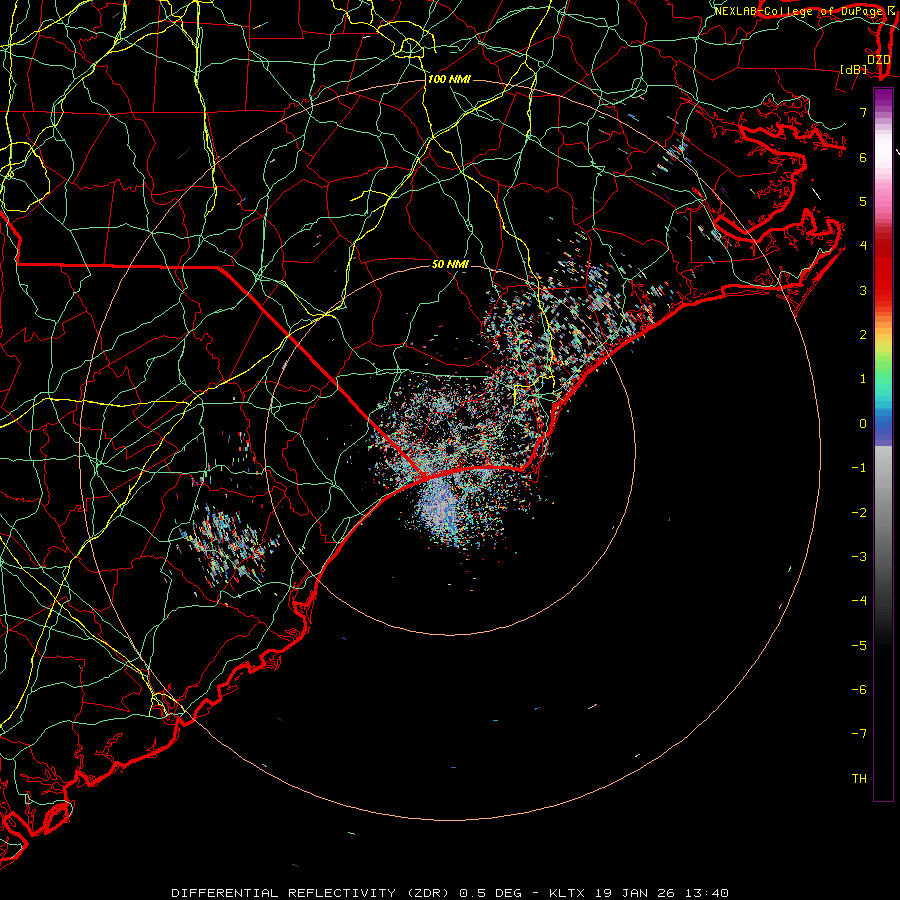Screen dimensions: 900x900
Task: Click the -4 value on the color scale
Action: [859, 601]
